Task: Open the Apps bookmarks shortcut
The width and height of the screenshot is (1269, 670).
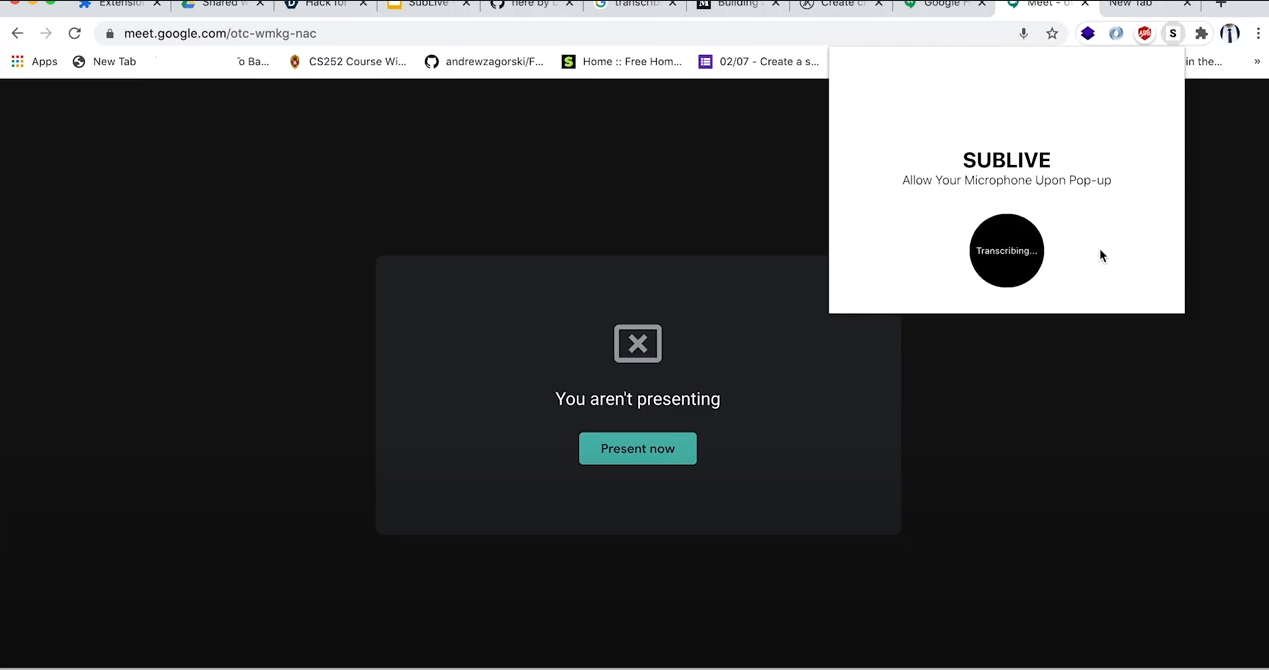Action: 34,62
